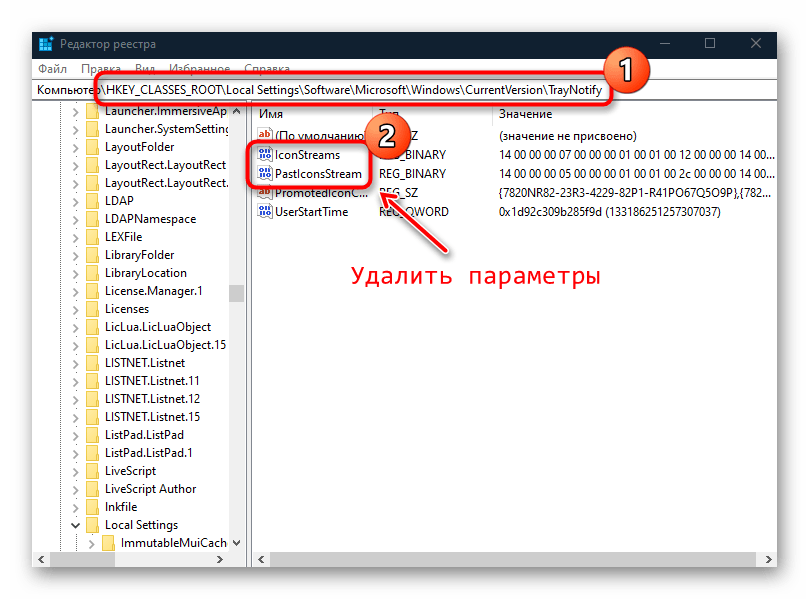
Task: Click the UserStartTime value icon
Action: [265, 212]
